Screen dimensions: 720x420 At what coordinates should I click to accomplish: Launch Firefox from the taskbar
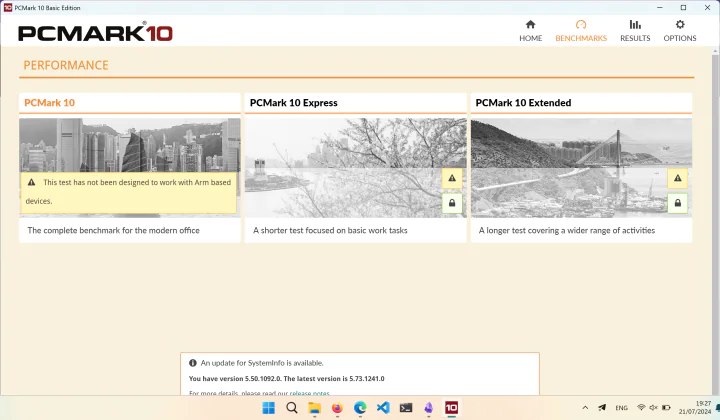click(338, 408)
